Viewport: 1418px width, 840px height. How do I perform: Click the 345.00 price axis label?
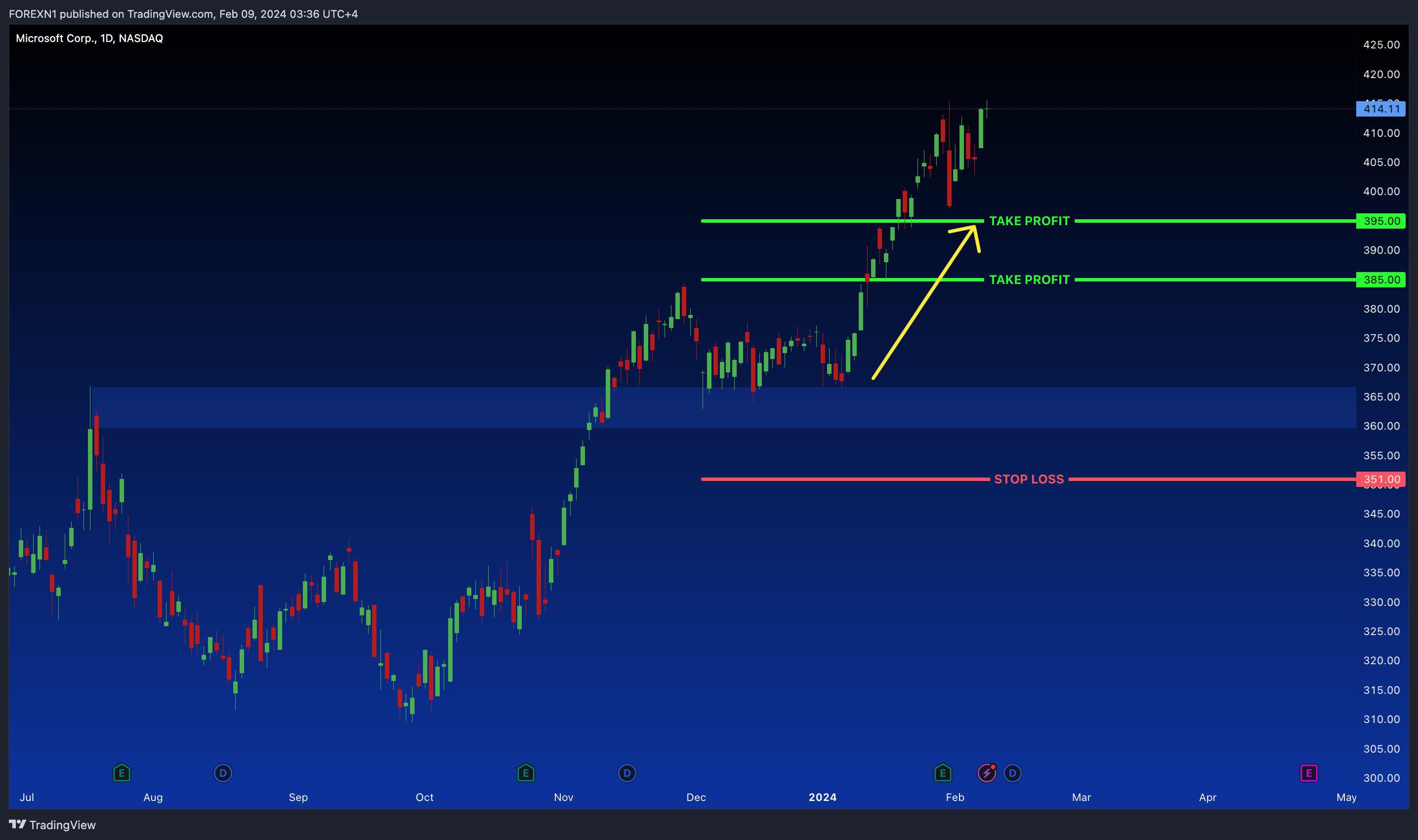click(x=1381, y=514)
